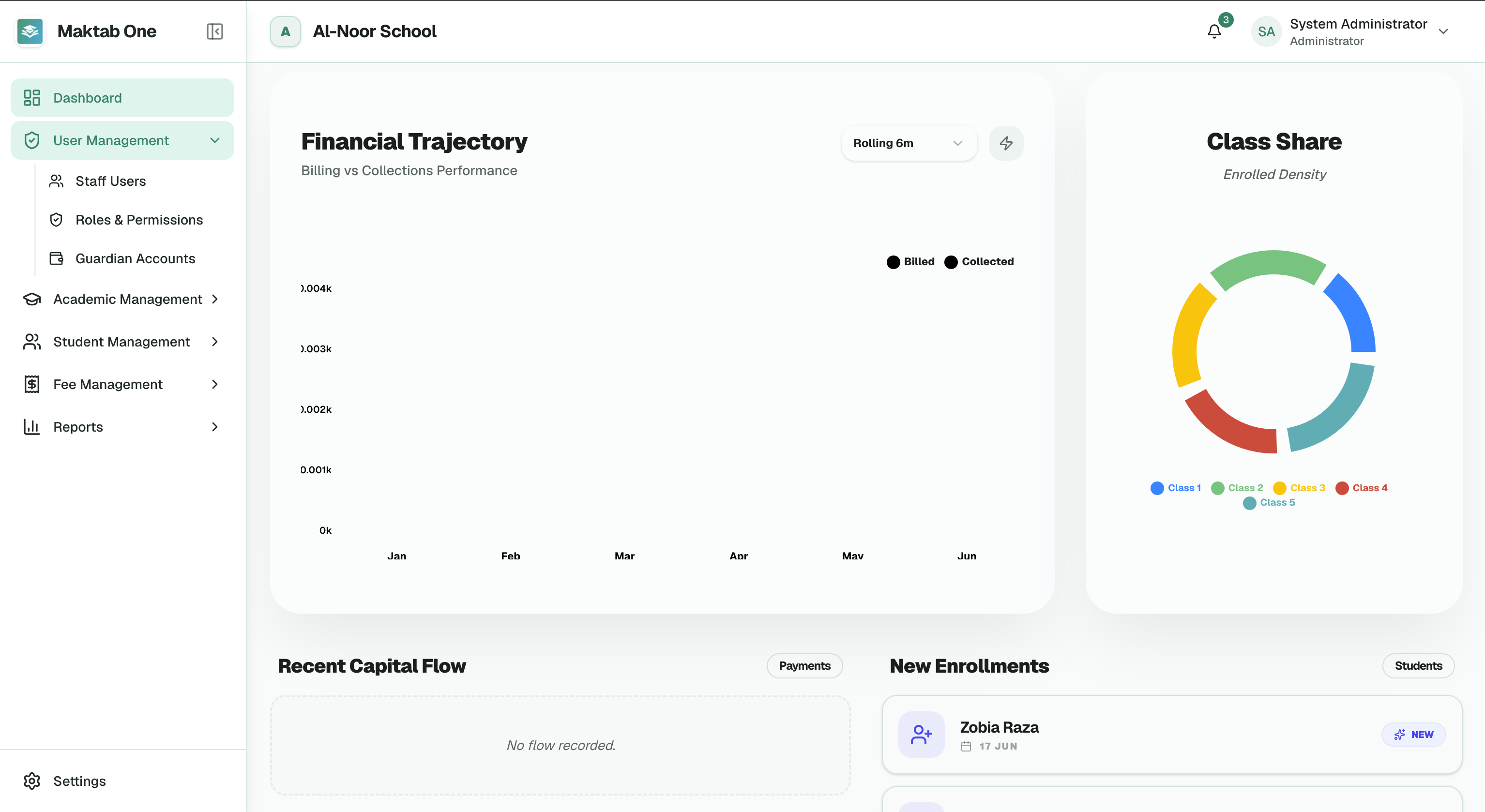This screenshot has width=1485, height=812.
Task: Open Settings gear in the sidebar
Action: coord(32,780)
